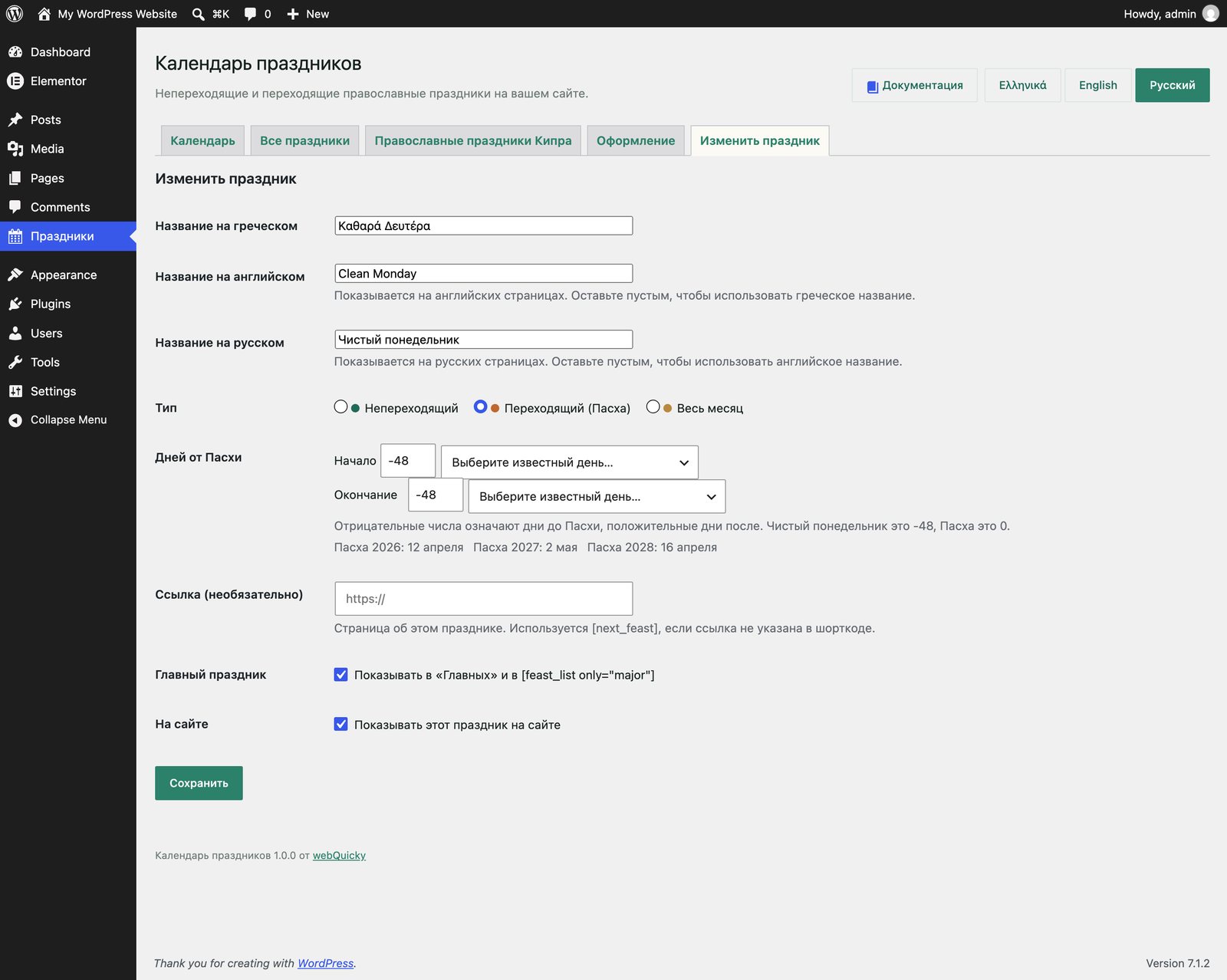Click the search magnifier icon
This screenshot has width=1227, height=980.
[x=198, y=14]
